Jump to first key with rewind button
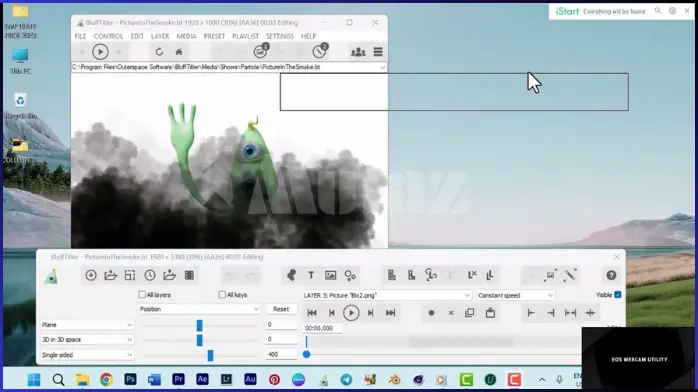The height and width of the screenshot is (392, 698). pos(312,313)
